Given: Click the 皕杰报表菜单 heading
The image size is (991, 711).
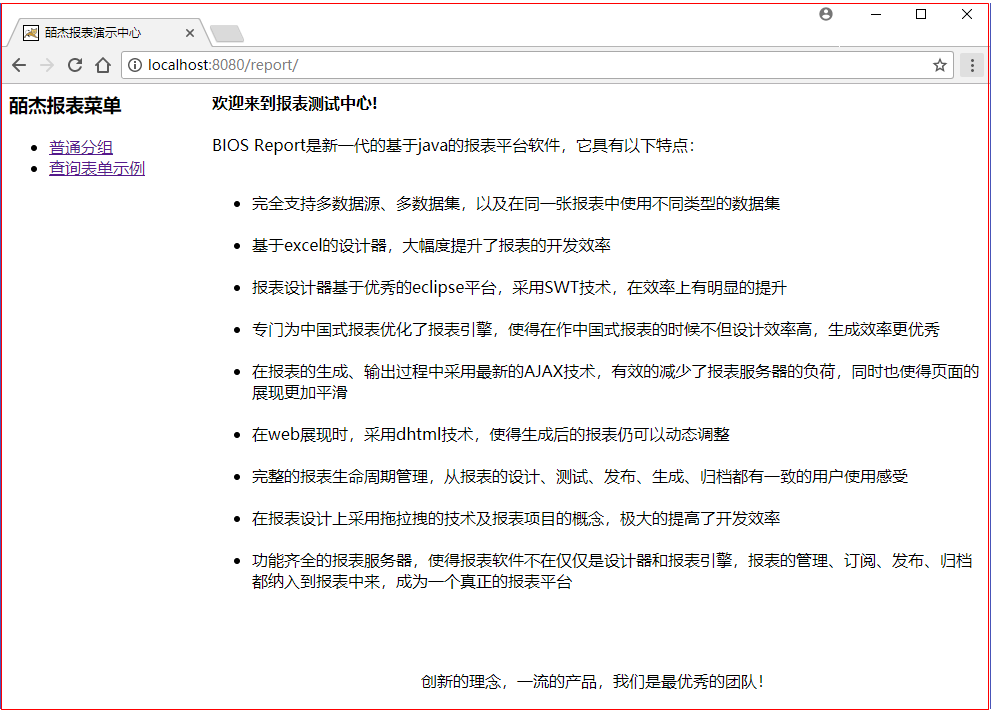Looking at the screenshot, I should coord(65,105).
